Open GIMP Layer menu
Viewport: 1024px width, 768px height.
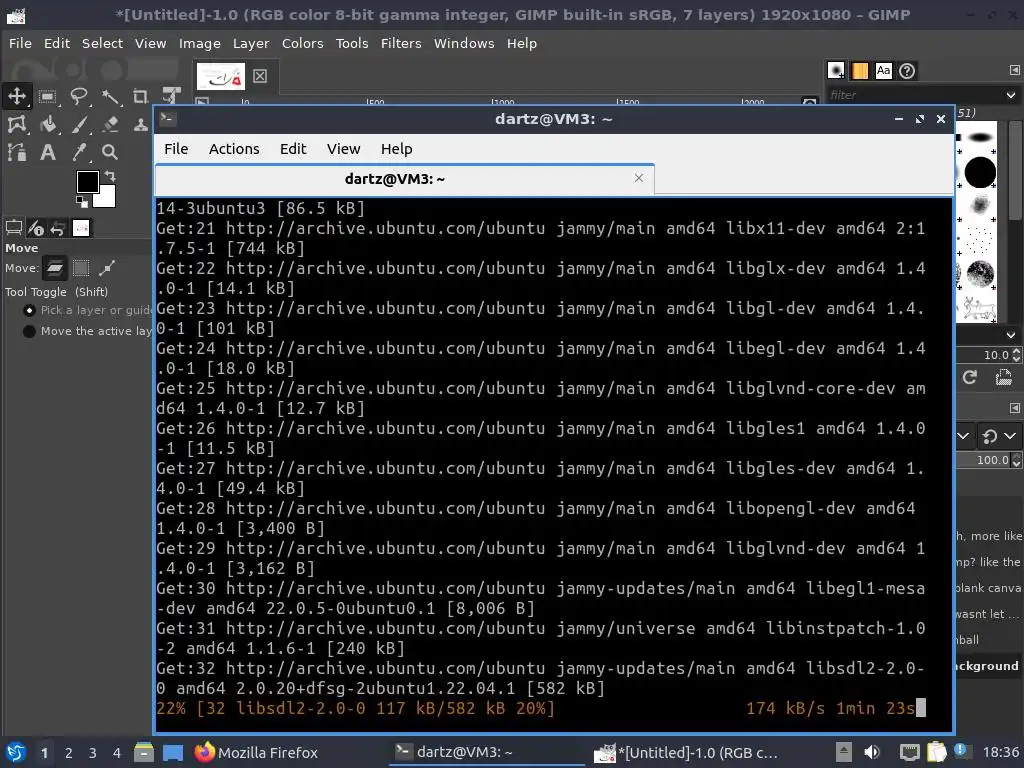point(251,43)
